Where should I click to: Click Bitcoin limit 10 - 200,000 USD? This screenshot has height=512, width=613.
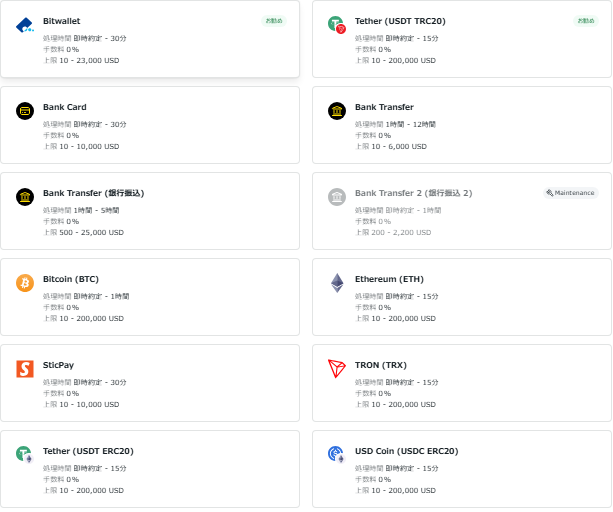[83, 319]
